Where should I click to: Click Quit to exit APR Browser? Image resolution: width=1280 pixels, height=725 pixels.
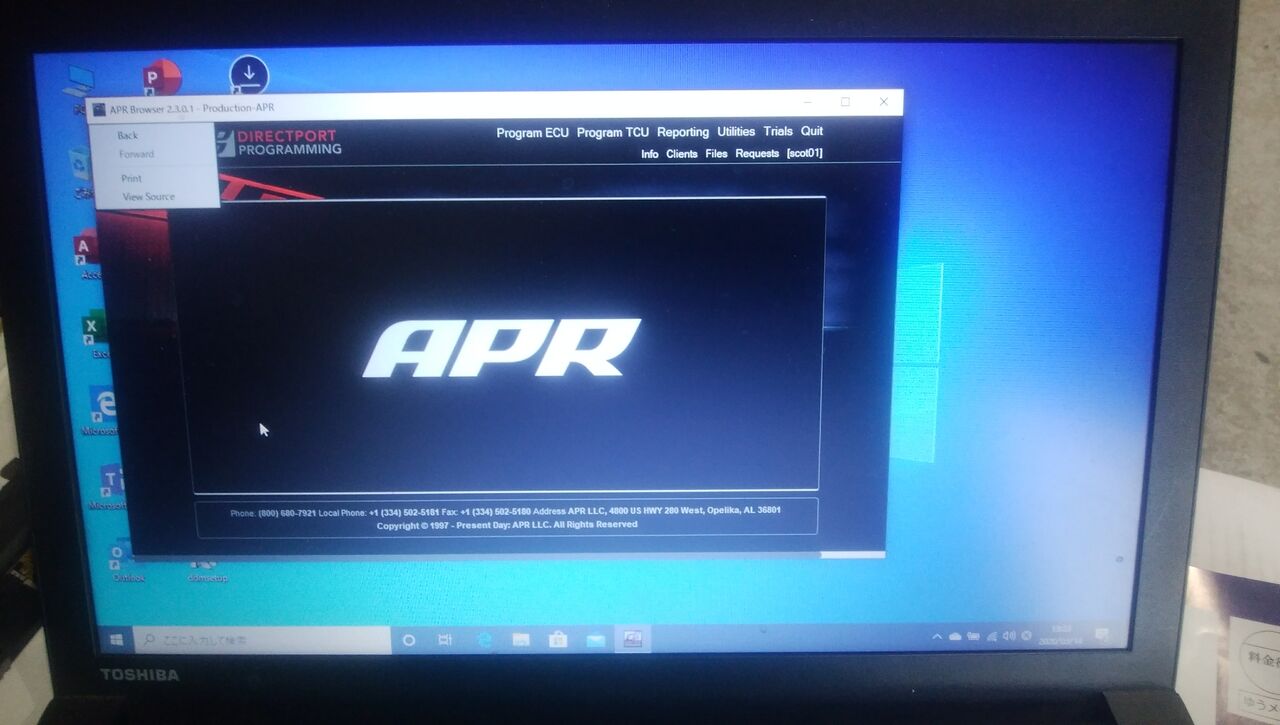pyautogui.click(x=812, y=131)
